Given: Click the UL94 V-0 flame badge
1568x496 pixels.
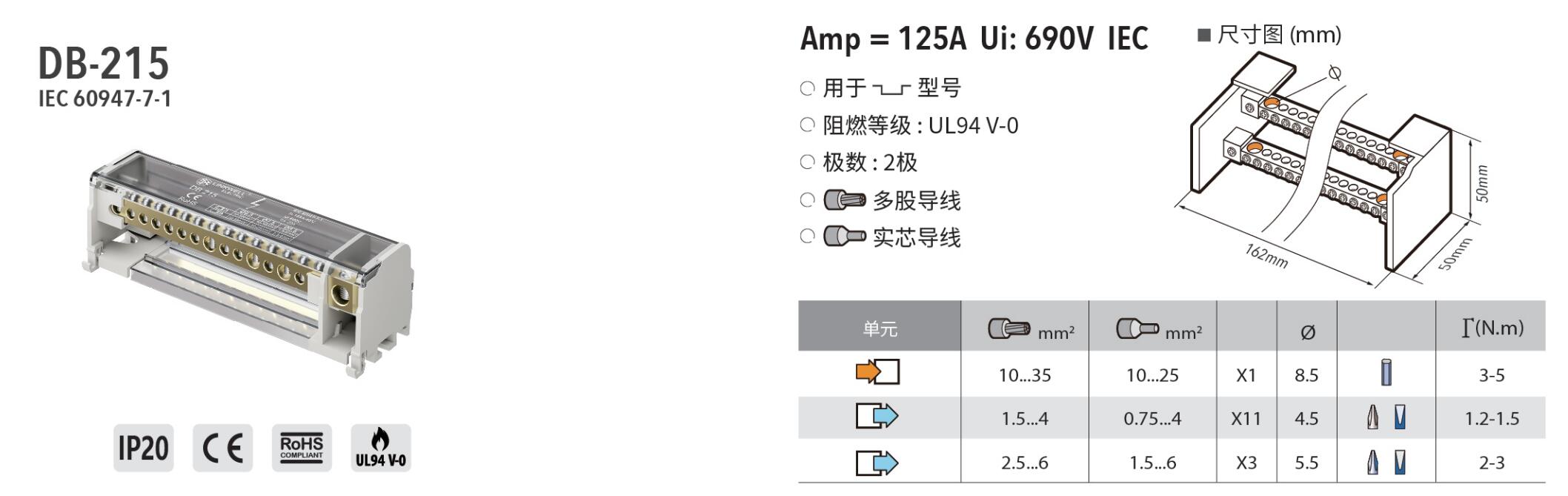Looking at the screenshot, I should (x=381, y=448).
